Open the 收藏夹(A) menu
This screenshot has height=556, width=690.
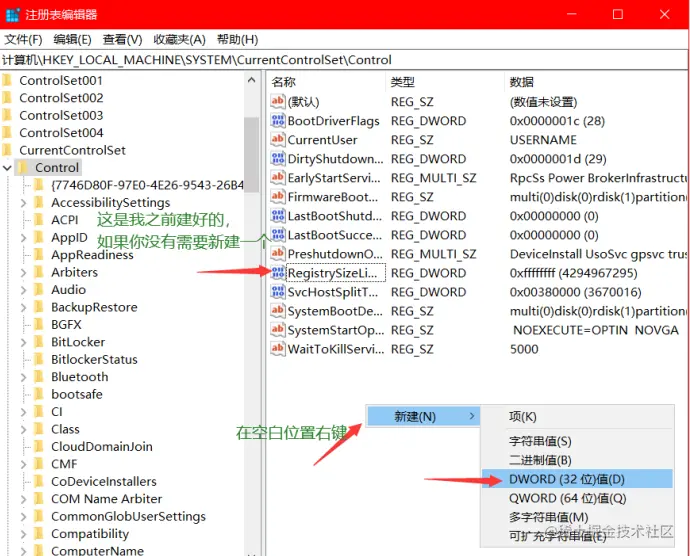click(180, 40)
